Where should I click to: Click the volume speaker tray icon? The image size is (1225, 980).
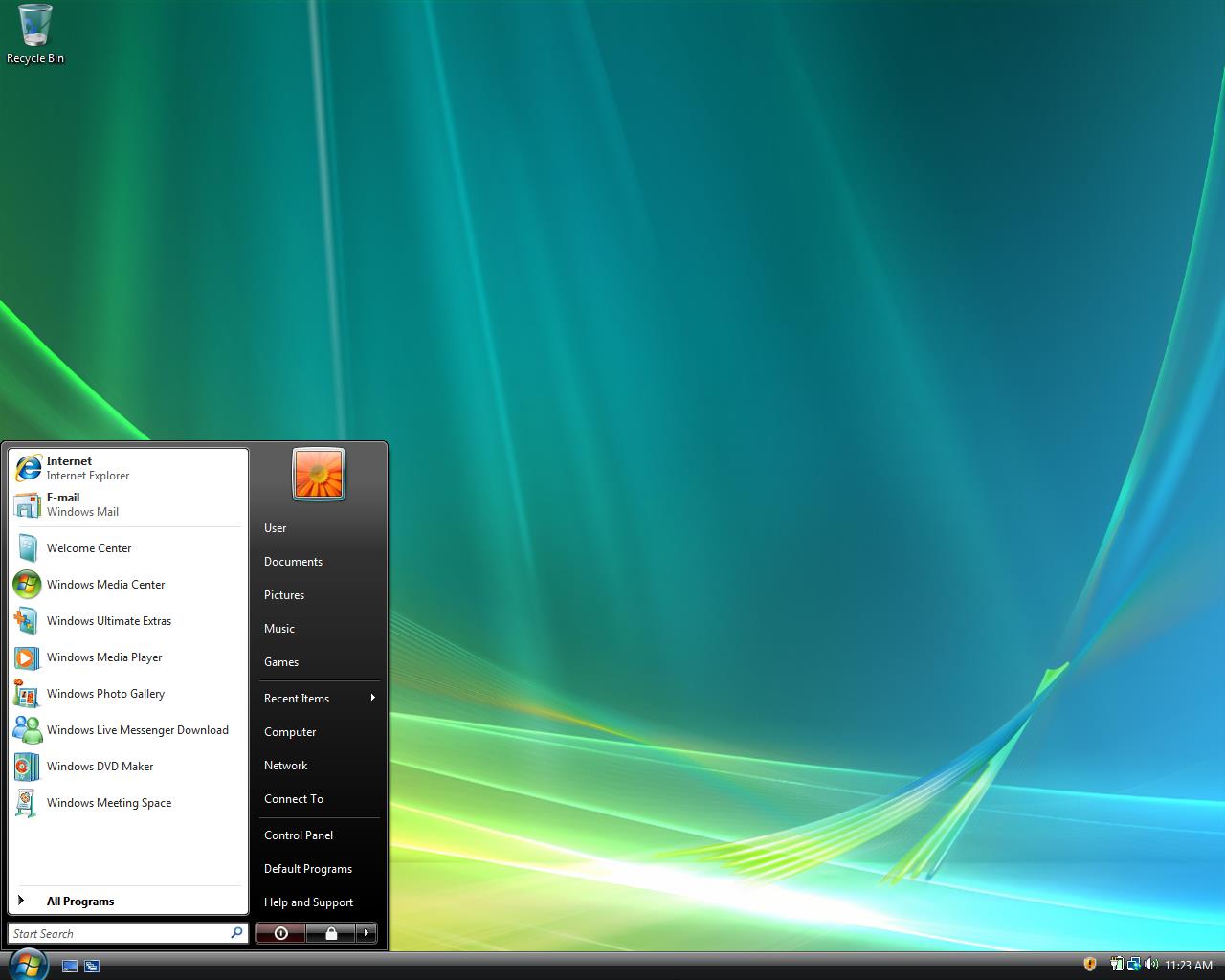click(x=1150, y=965)
